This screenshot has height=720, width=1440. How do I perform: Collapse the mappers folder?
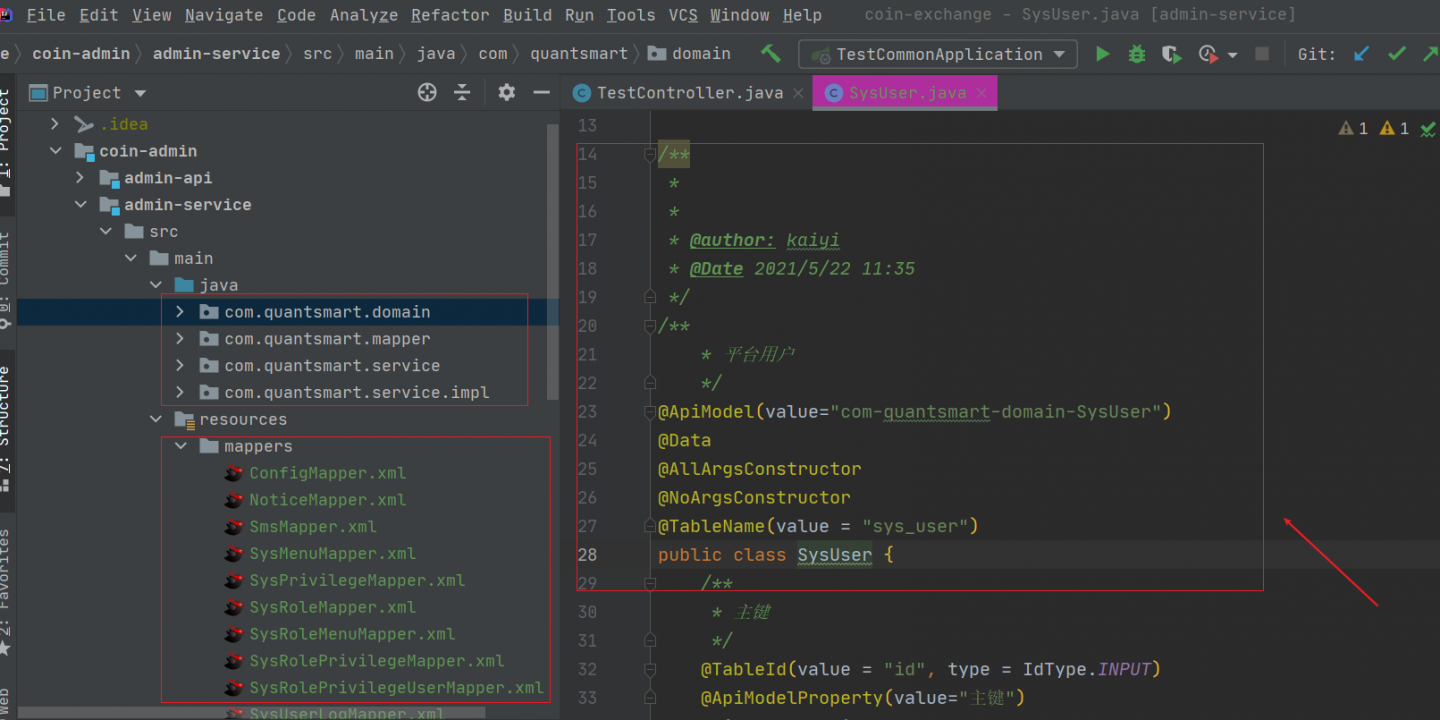[x=182, y=446]
